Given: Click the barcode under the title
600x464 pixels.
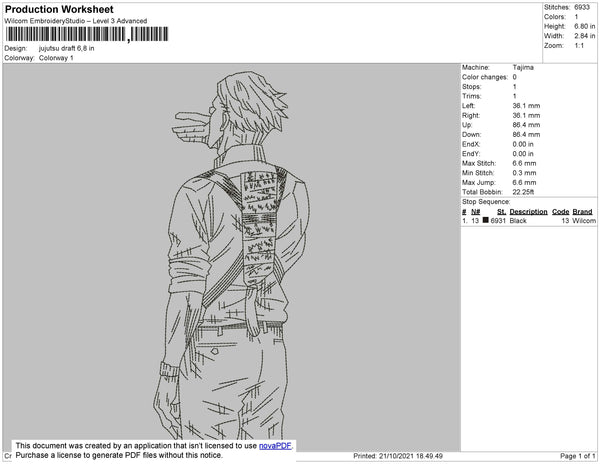Looking at the screenshot, I should point(87,34).
